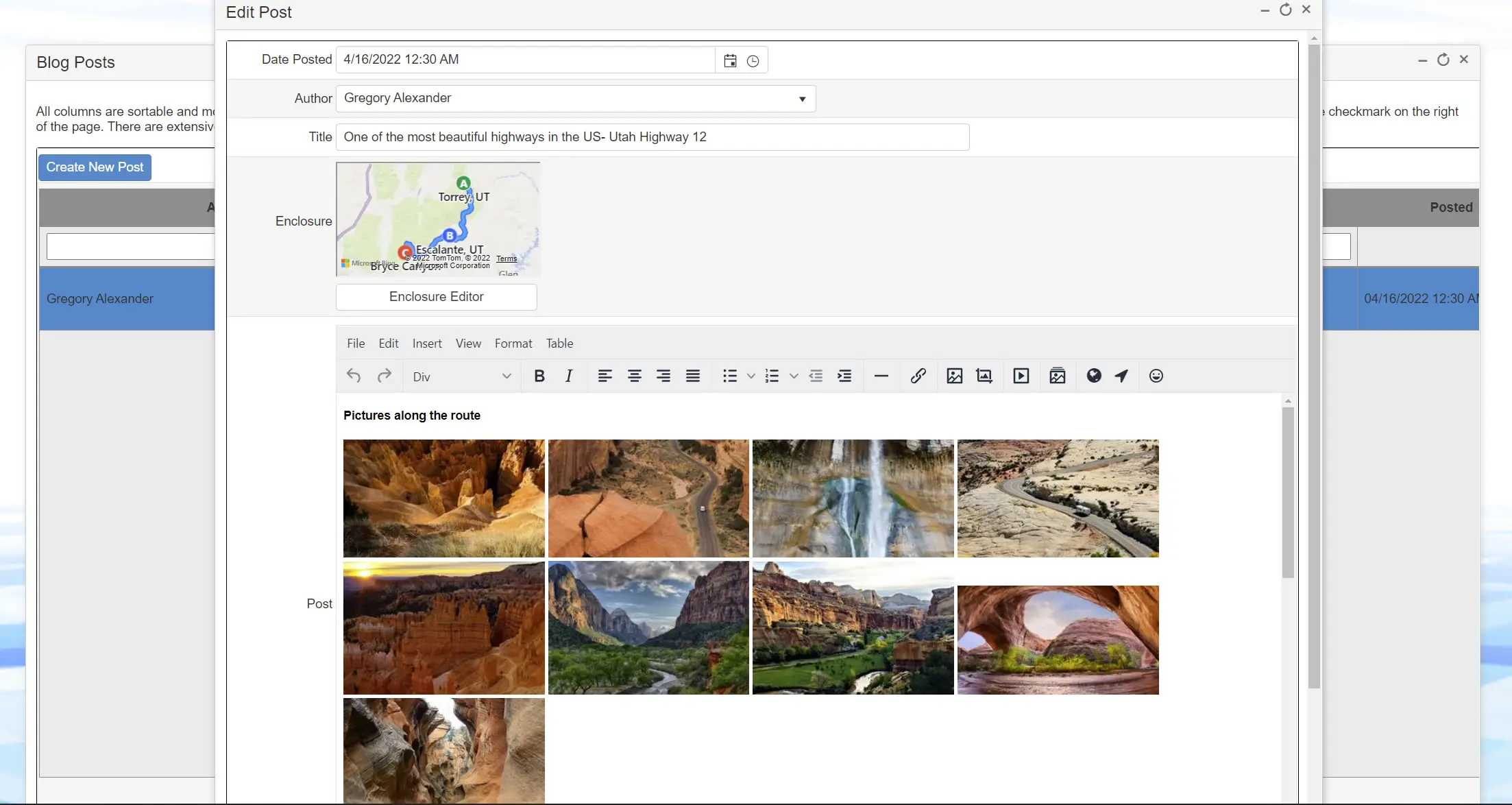Expand numbered list style options
This screenshot has height=805, width=1512.
794,376
